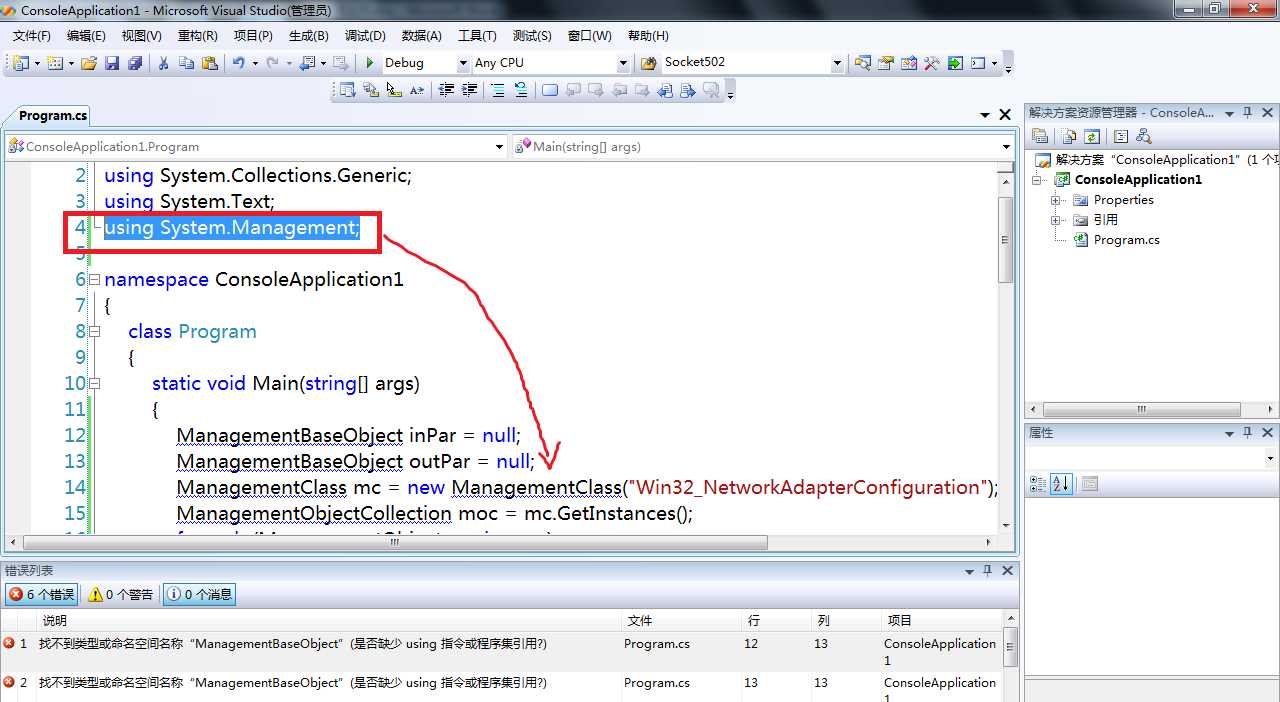Toggle the 0 个警告 warnings filter
Viewport: 1280px width, 702px height.
click(120, 594)
